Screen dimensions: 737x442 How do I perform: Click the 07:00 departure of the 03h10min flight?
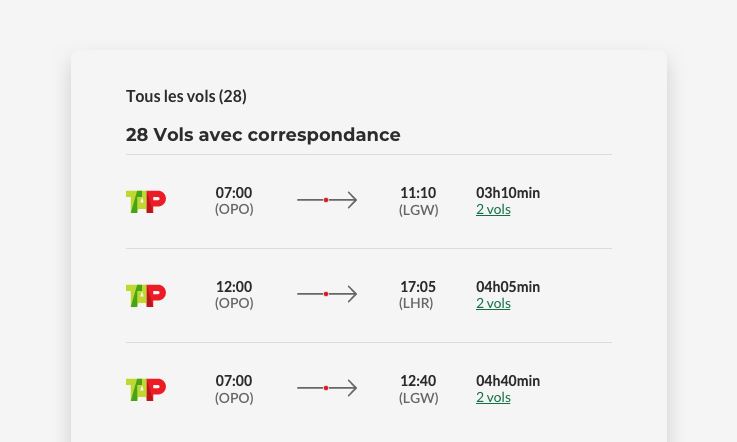234,193
